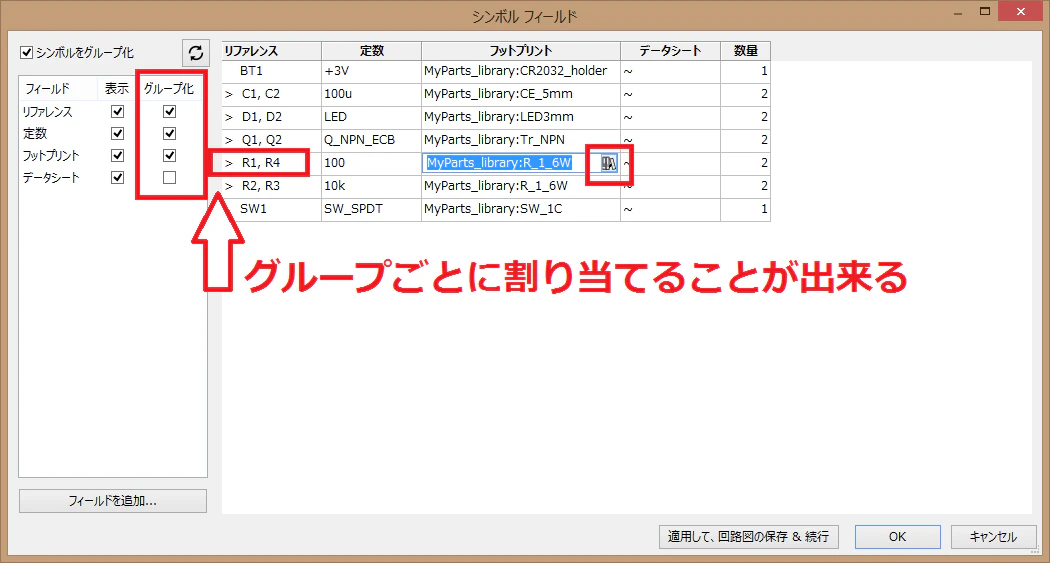Select the SW_SPDT value cell
Screen dimensions: 1050x563
coord(371,209)
